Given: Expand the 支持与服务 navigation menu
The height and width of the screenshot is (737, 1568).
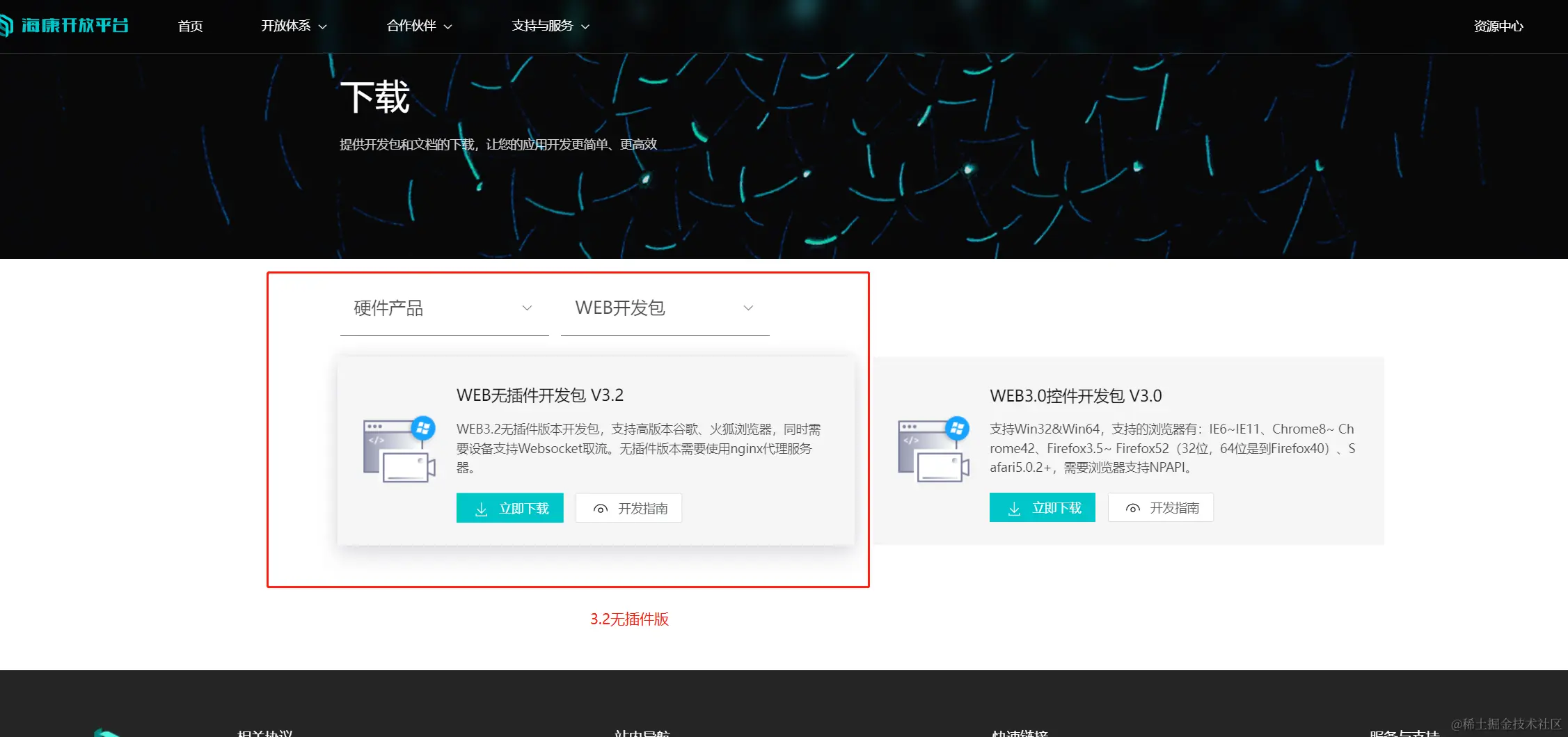Looking at the screenshot, I should (x=551, y=26).
